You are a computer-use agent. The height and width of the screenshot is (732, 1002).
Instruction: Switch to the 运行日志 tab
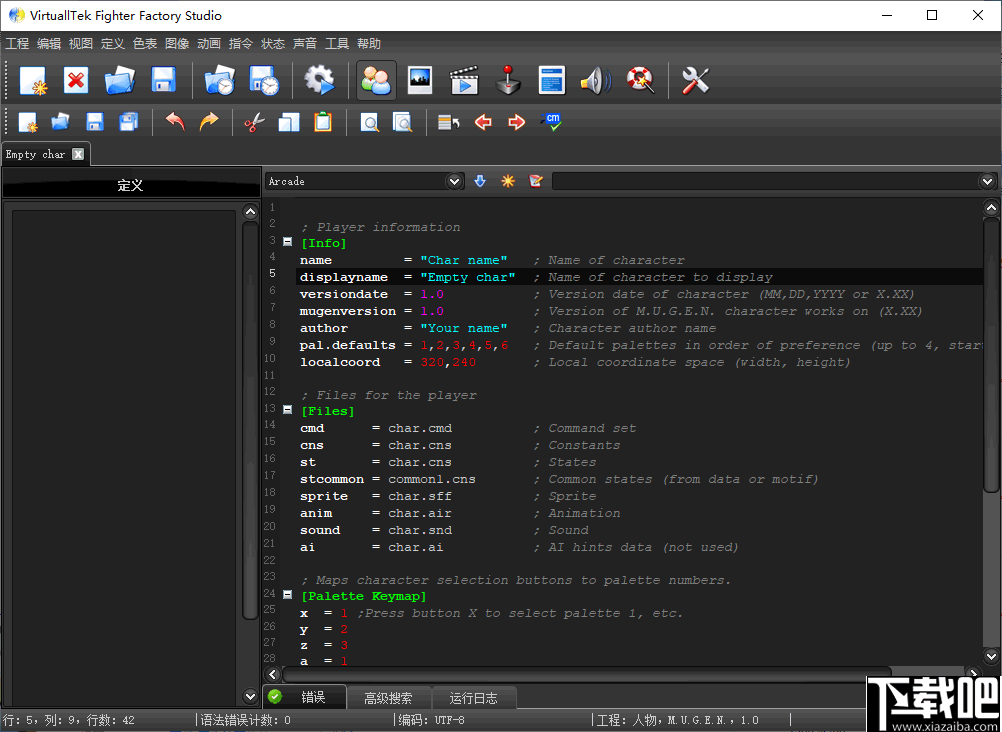pos(473,698)
